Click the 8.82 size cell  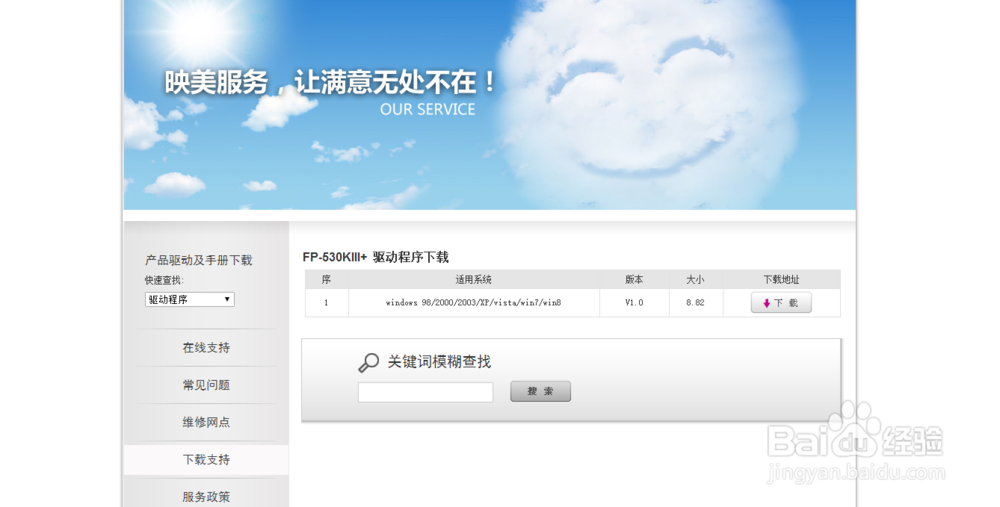[x=695, y=303]
